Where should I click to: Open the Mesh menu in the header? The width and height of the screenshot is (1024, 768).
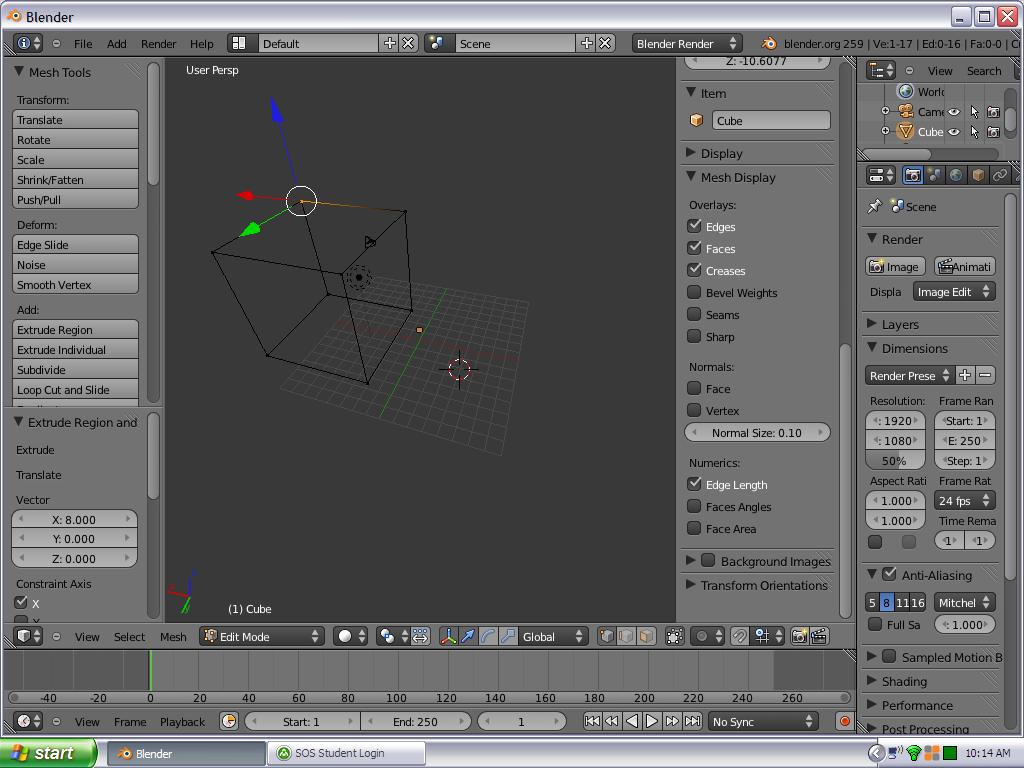(x=173, y=636)
